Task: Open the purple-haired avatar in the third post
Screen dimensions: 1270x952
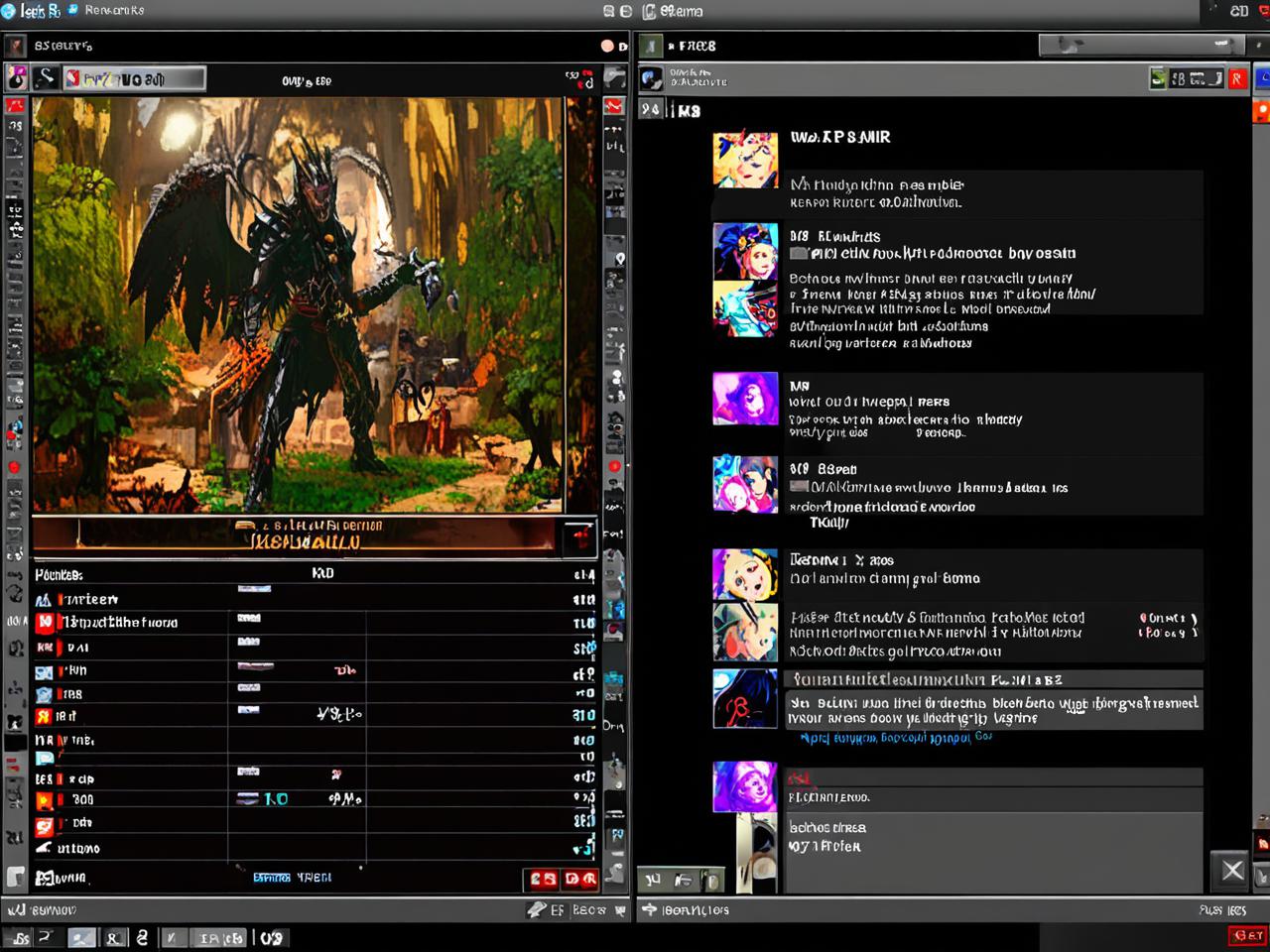Action: coord(745,399)
